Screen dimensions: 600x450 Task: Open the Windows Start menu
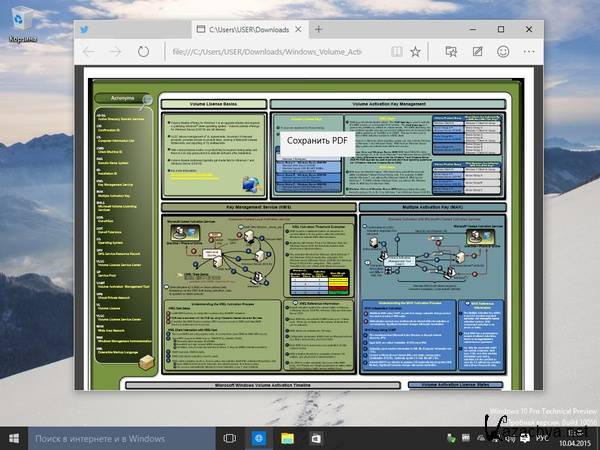tap(13, 437)
